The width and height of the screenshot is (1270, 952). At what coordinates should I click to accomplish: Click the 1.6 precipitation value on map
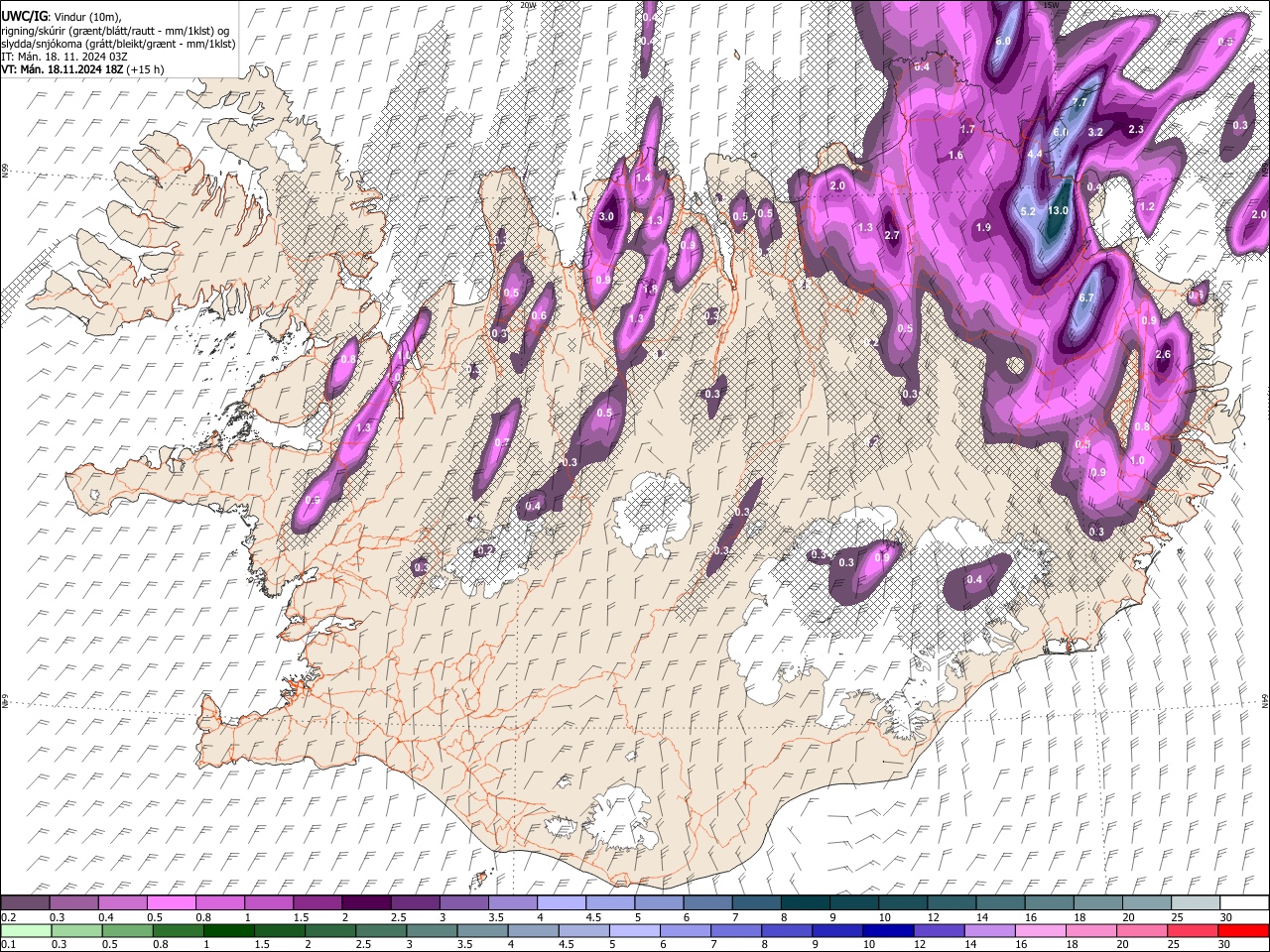pyautogui.click(x=955, y=155)
